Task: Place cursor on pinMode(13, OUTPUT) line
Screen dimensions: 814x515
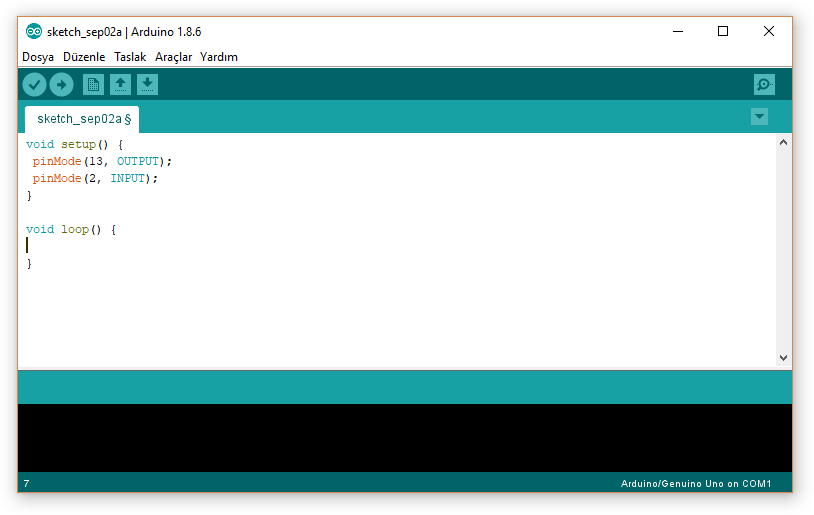Action: (x=102, y=161)
